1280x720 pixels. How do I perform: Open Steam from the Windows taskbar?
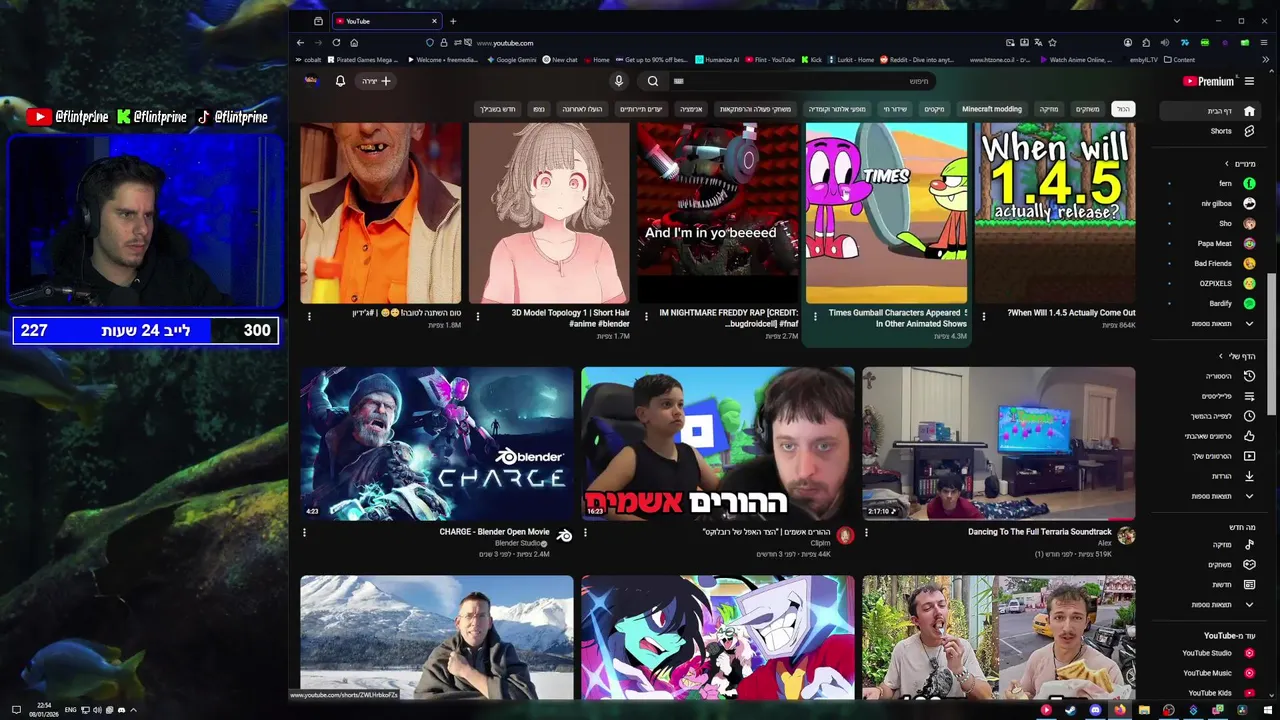coord(1070,710)
